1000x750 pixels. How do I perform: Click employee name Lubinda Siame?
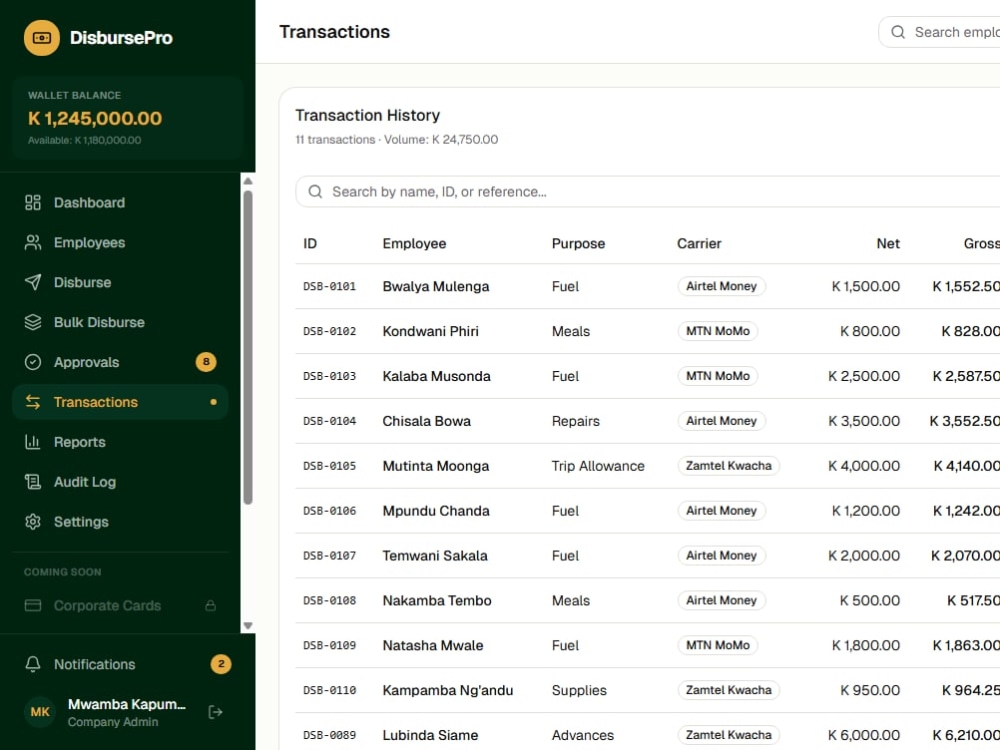pos(430,735)
